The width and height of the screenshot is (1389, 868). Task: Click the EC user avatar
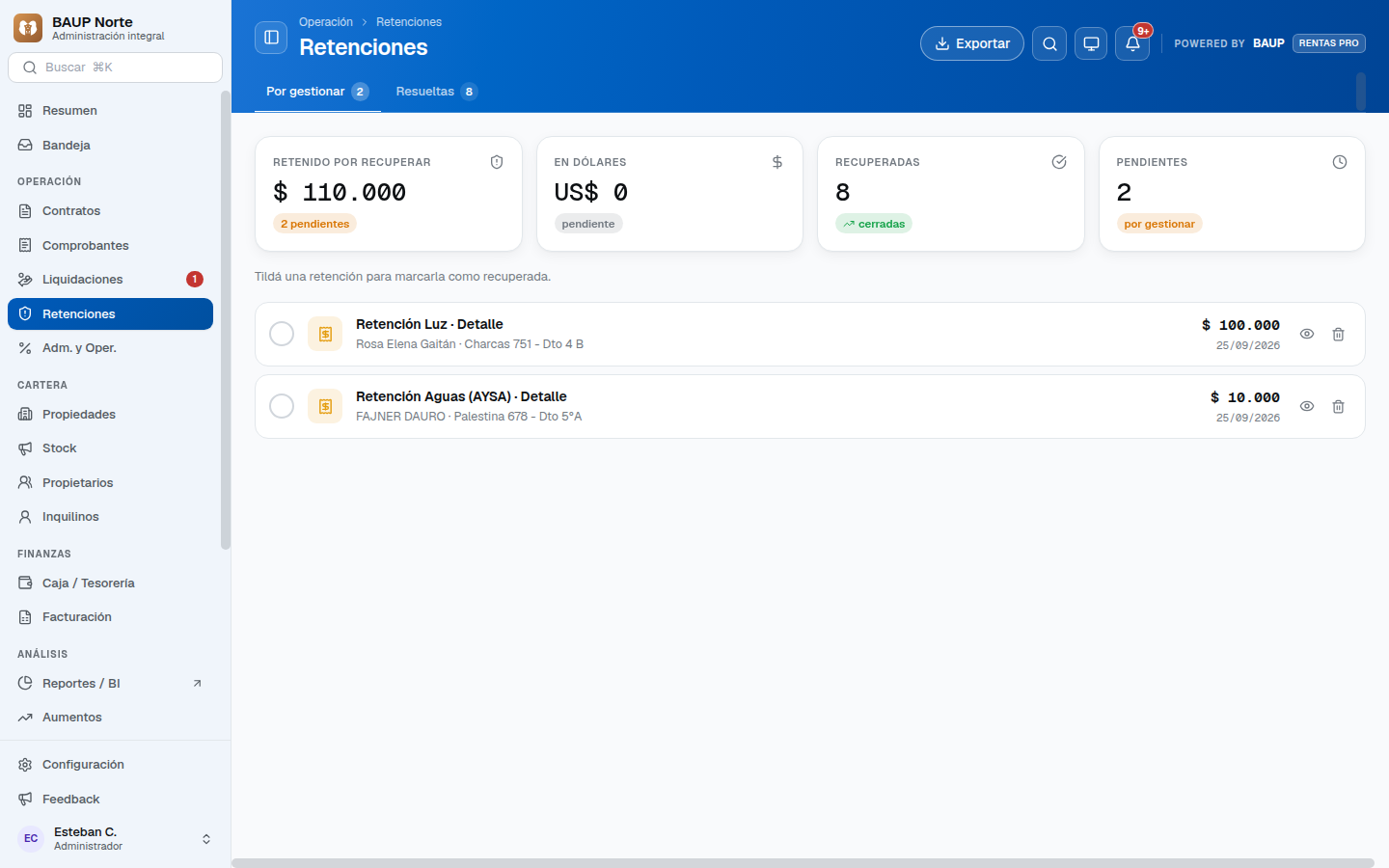31,838
